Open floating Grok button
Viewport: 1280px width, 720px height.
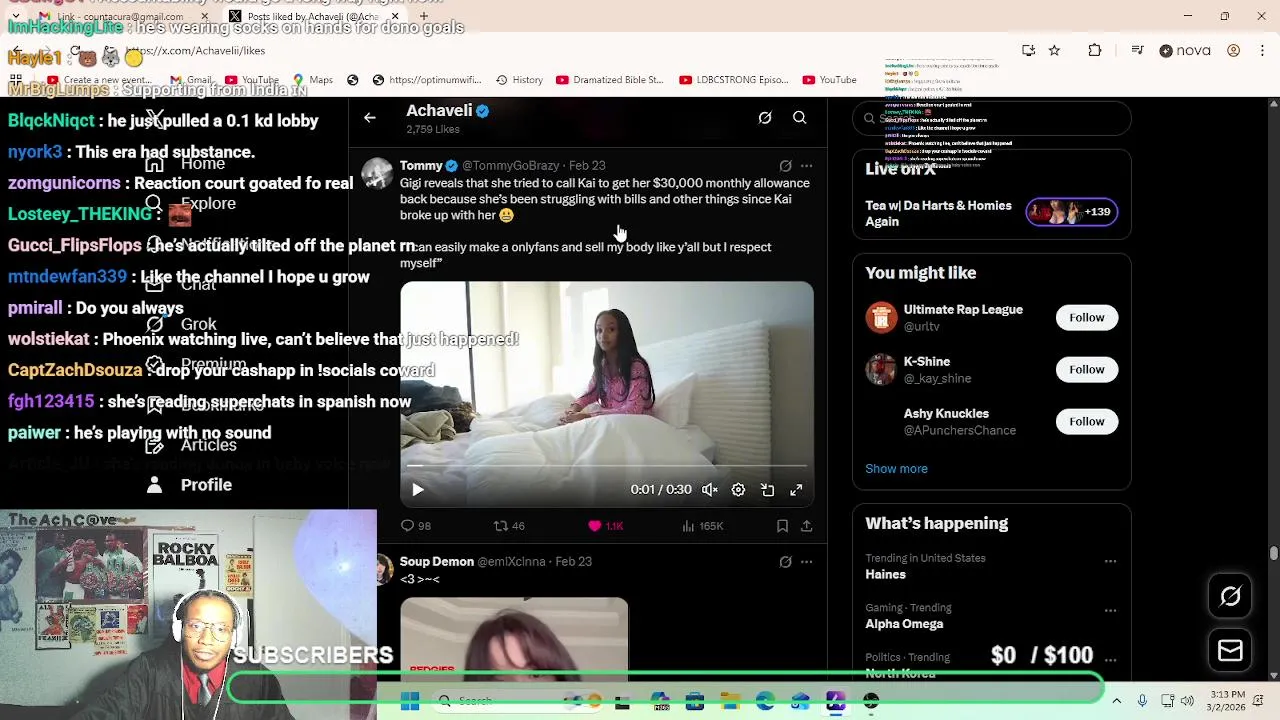[x=1230, y=597]
